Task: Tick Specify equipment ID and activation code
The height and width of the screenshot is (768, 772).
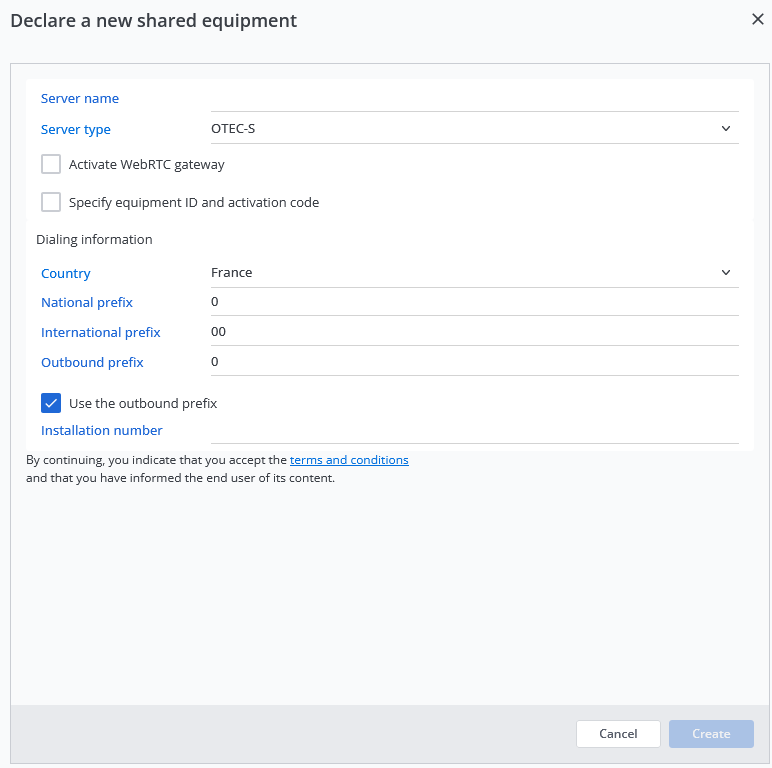Action: tap(51, 202)
